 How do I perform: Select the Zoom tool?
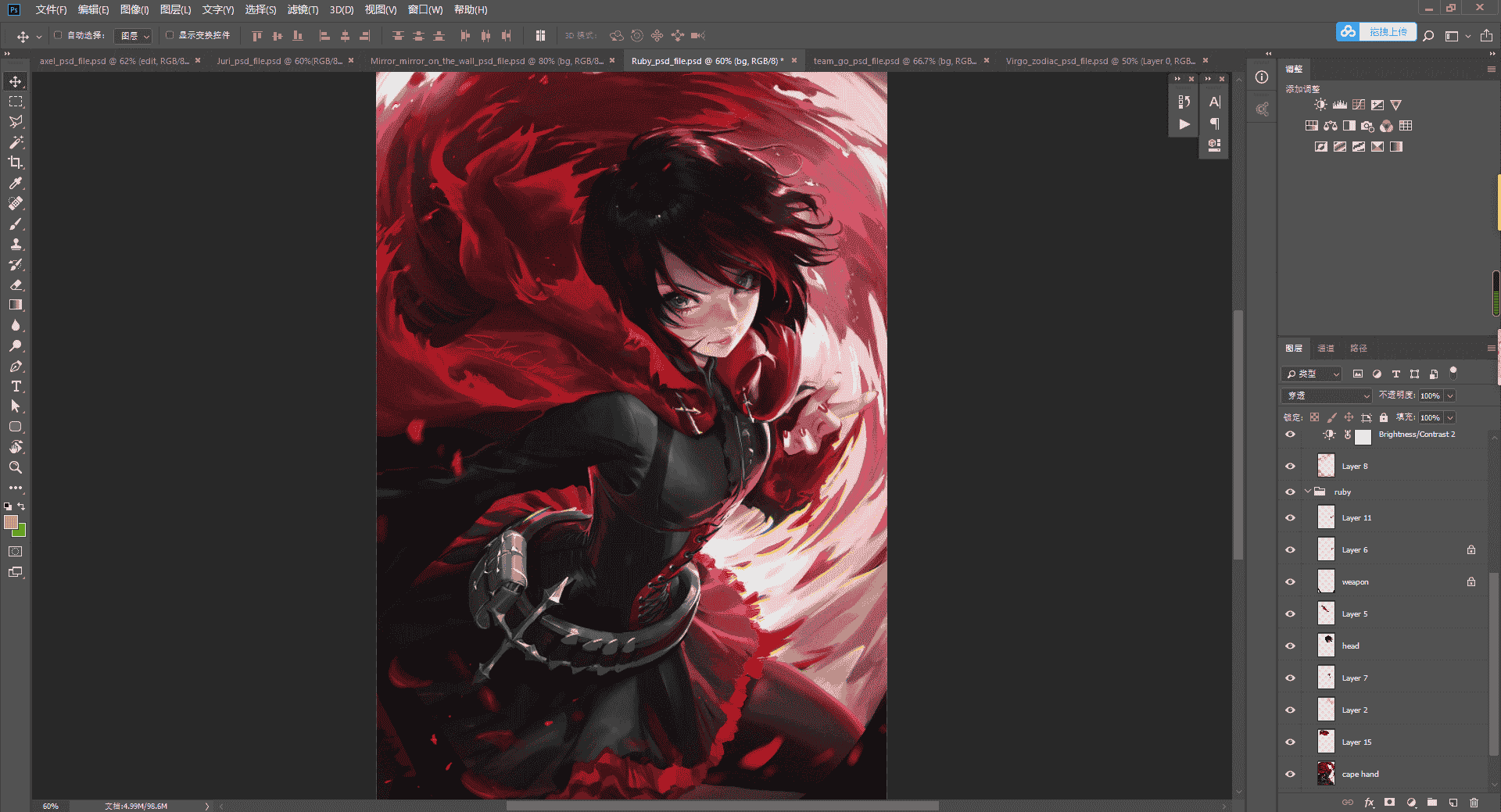tap(16, 467)
